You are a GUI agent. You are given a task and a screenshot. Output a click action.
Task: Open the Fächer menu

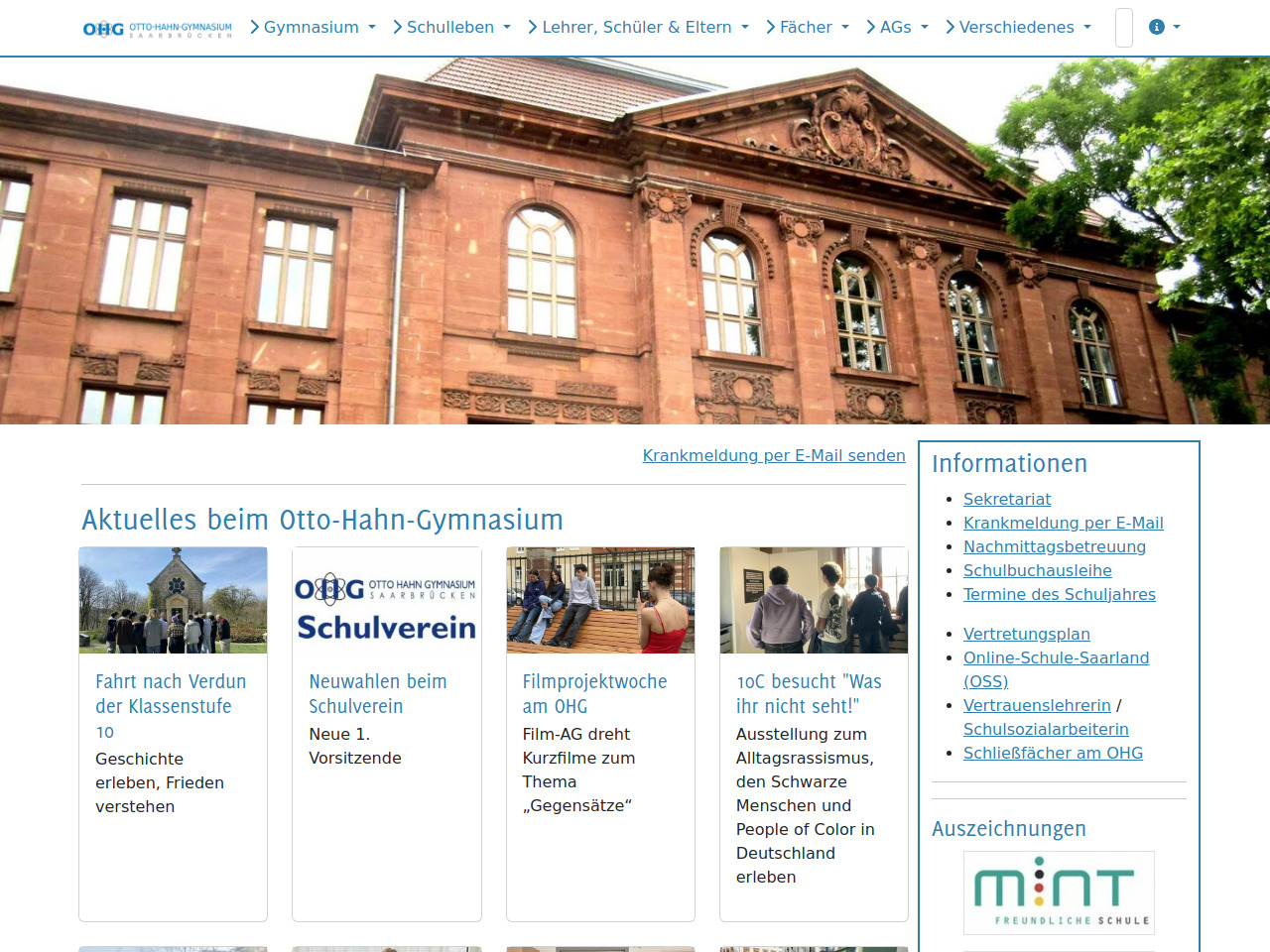808,28
